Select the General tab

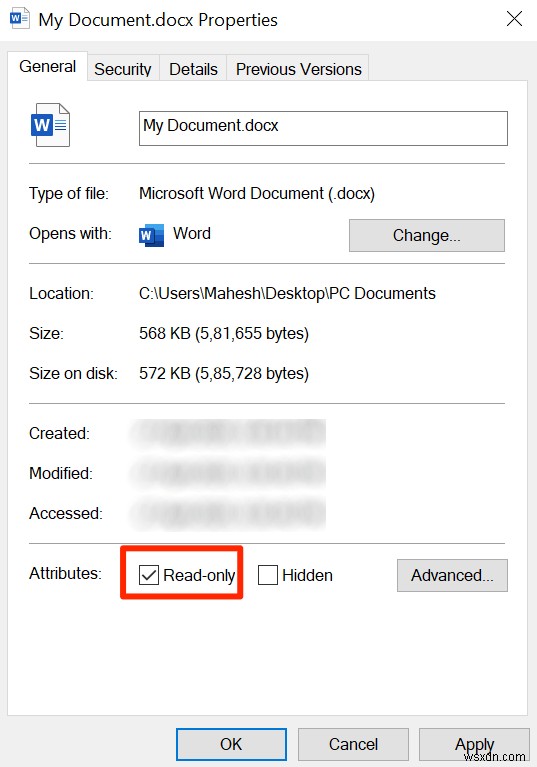47,66
